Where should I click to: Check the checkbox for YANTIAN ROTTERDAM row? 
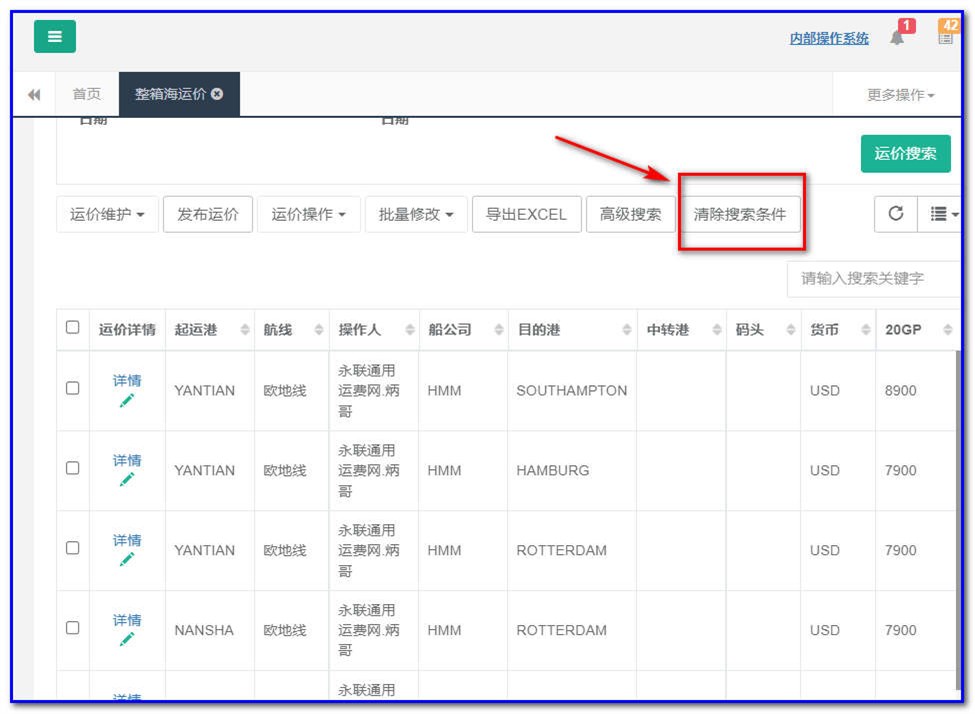(72, 550)
